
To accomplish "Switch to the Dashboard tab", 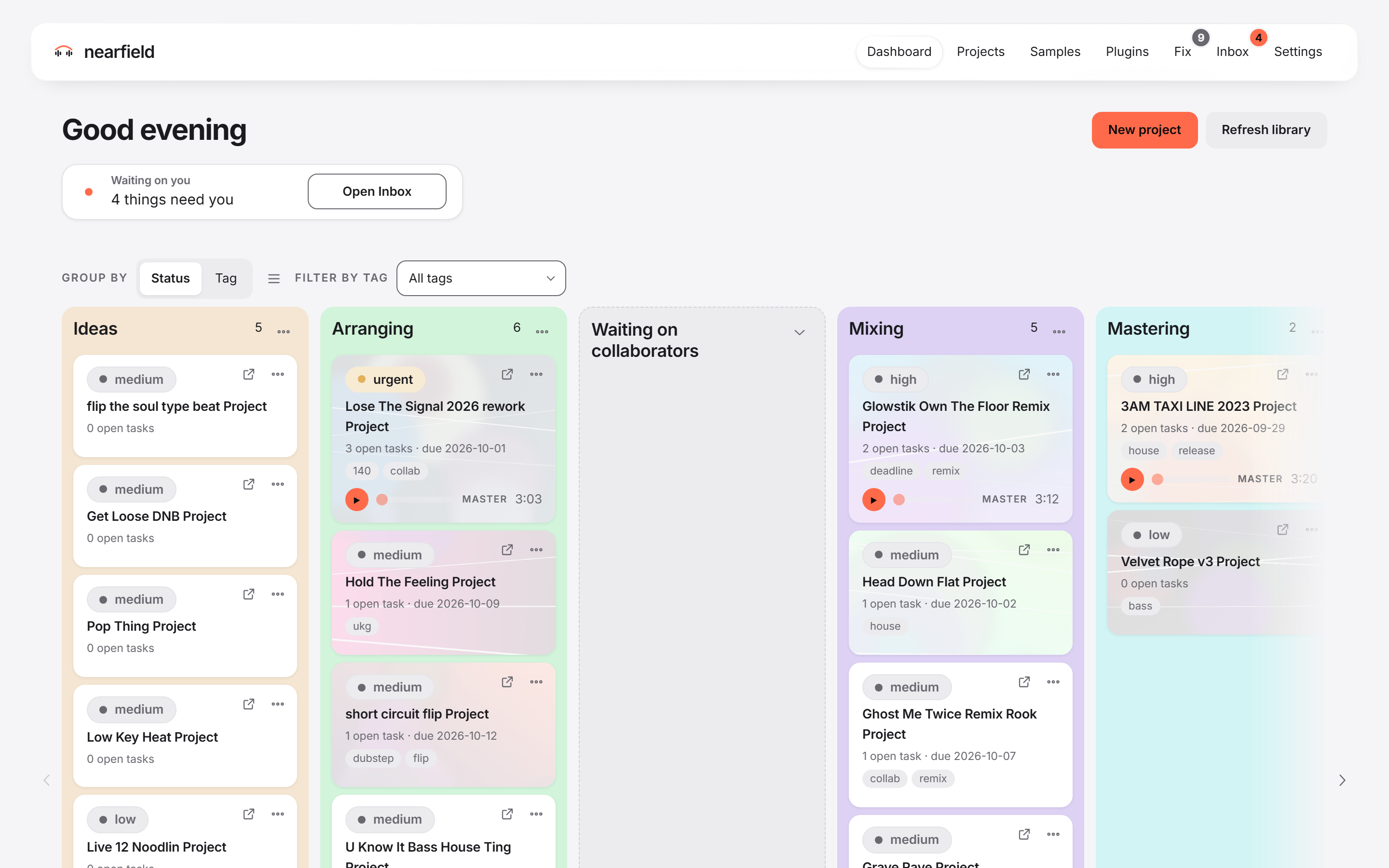I will [899, 52].
